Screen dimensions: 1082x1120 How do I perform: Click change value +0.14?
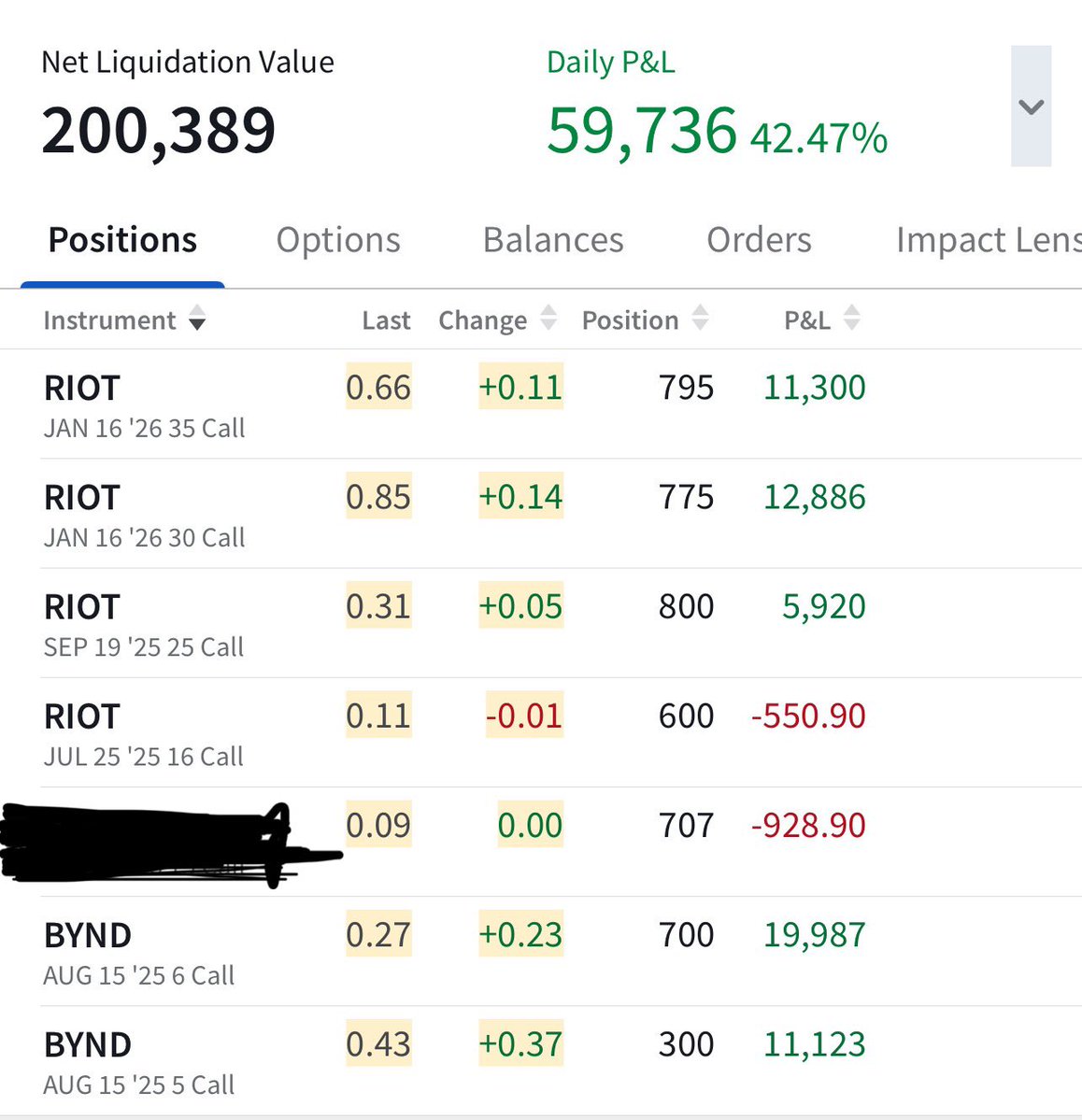[x=521, y=496]
